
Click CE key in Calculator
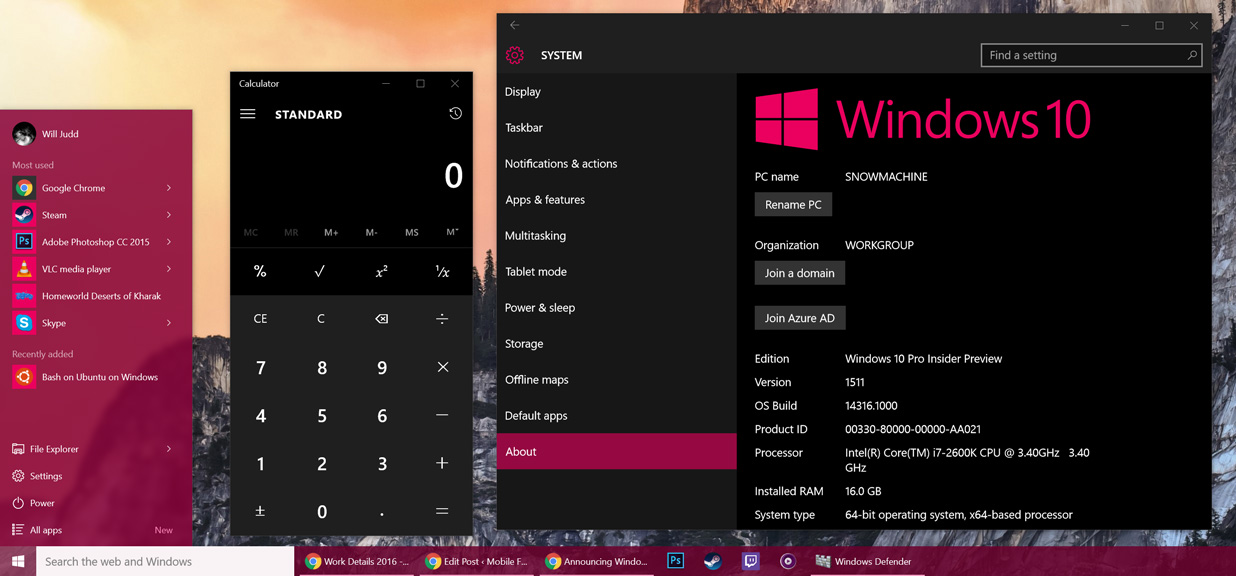pyautogui.click(x=260, y=319)
